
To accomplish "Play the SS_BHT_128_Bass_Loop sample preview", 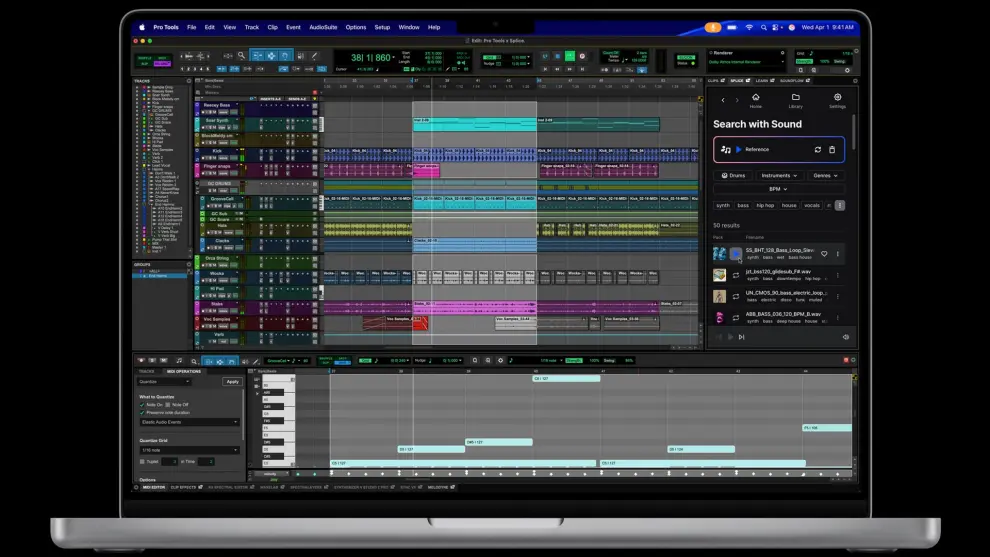I will click(736, 254).
